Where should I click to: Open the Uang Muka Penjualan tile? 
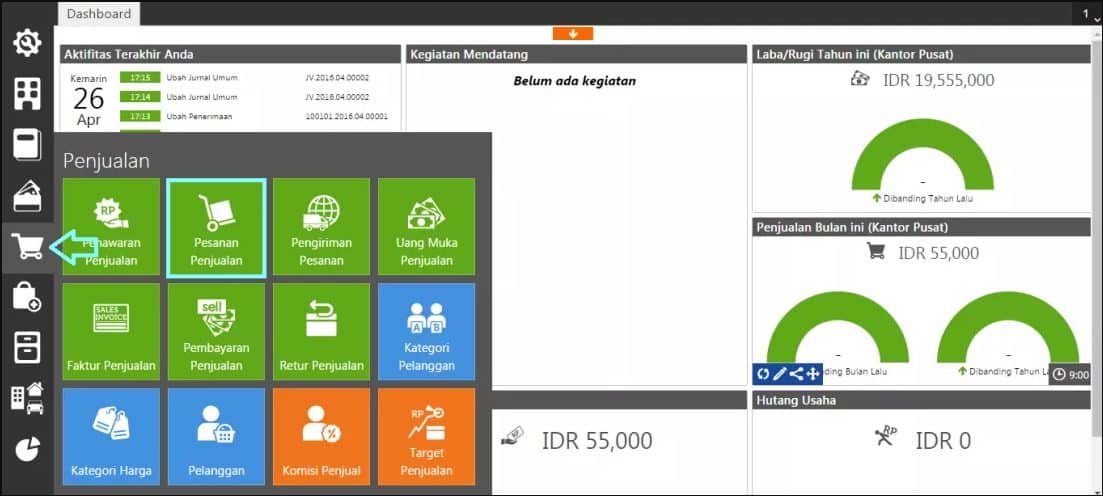click(426, 227)
